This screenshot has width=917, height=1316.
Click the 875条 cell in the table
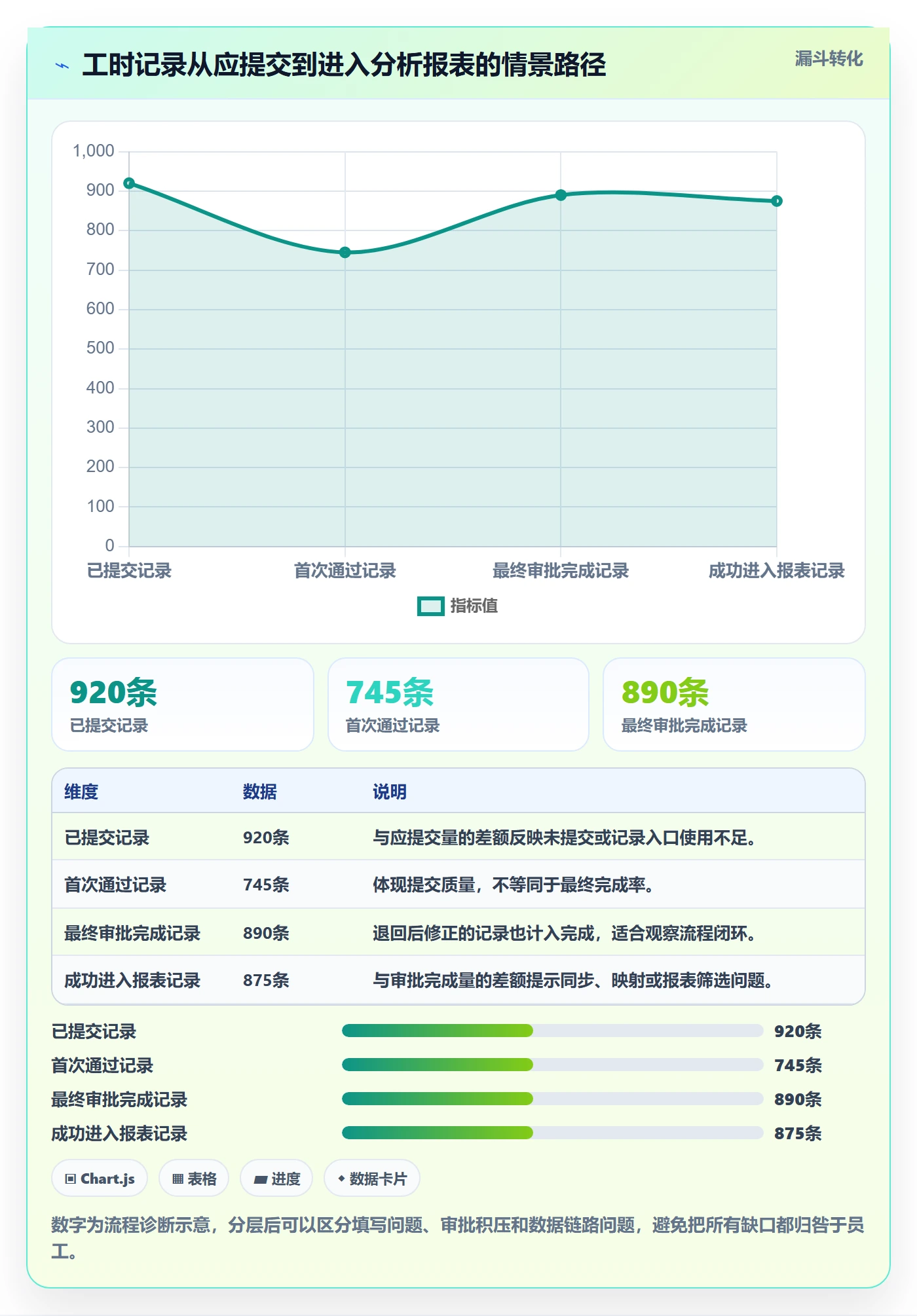click(x=266, y=980)
